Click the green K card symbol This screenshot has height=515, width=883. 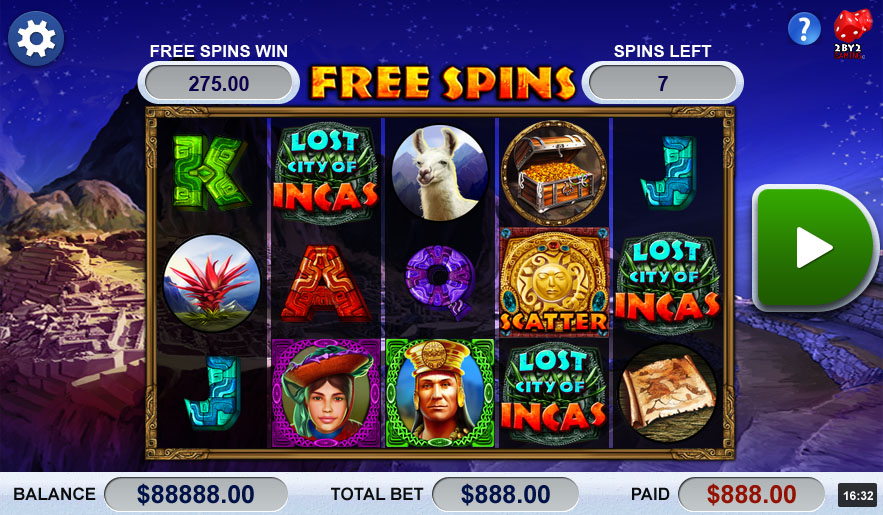211,172
